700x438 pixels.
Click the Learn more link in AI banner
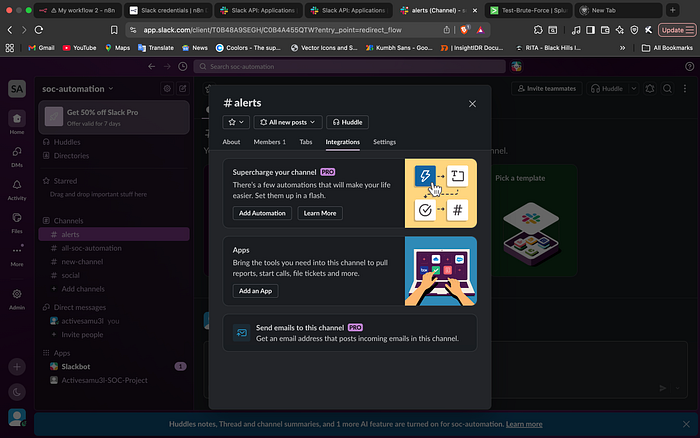tap(524, 424)
